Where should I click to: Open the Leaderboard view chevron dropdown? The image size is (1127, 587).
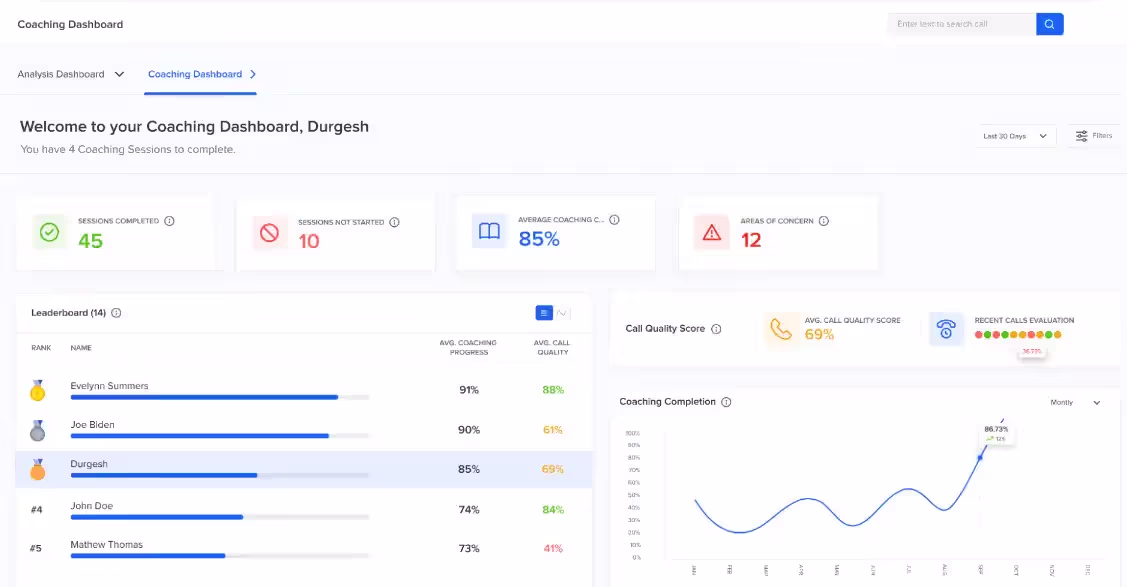[562, 313]
